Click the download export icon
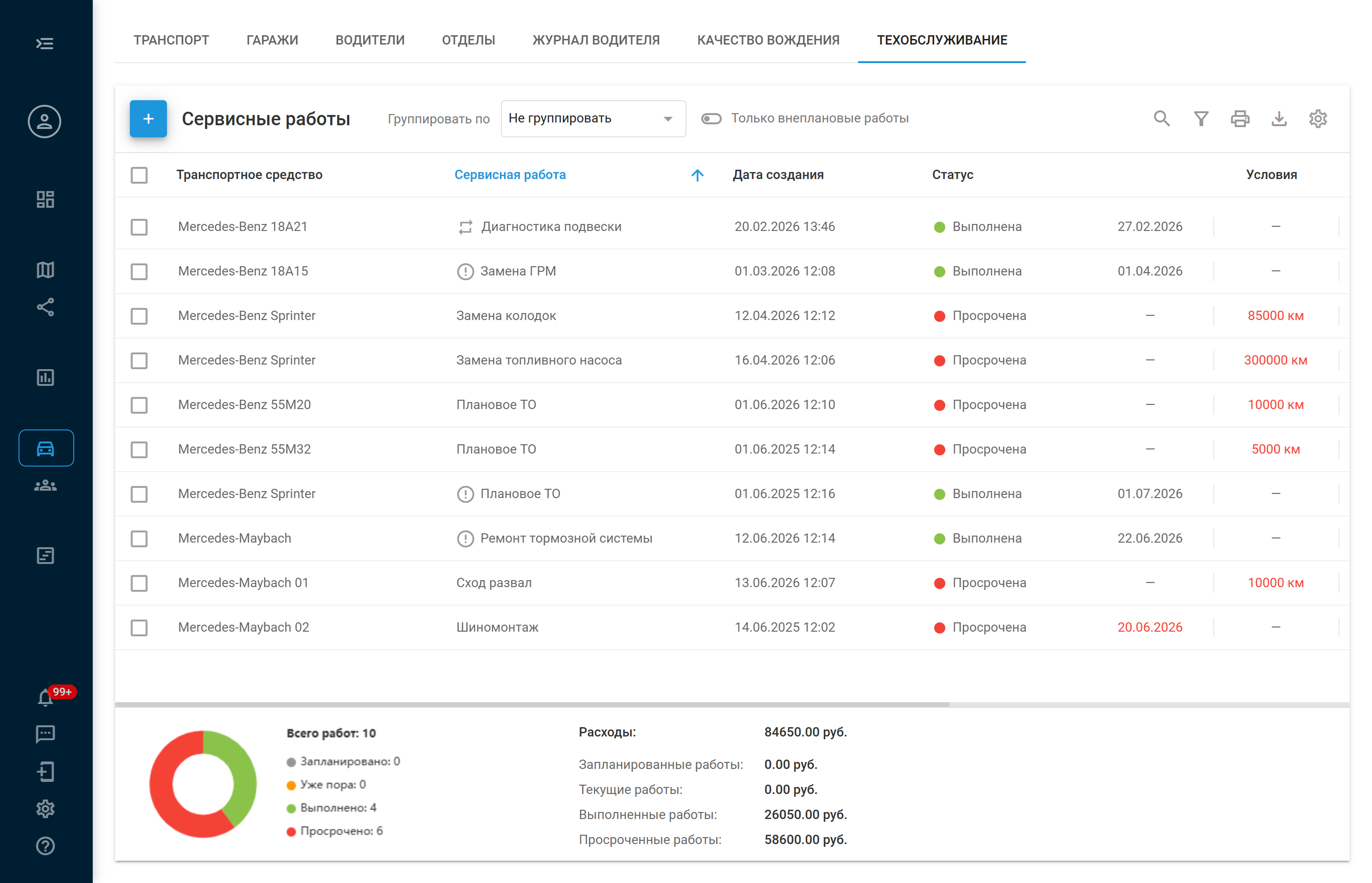This screenshot has height=883, width=1372. click(1279, 119)
